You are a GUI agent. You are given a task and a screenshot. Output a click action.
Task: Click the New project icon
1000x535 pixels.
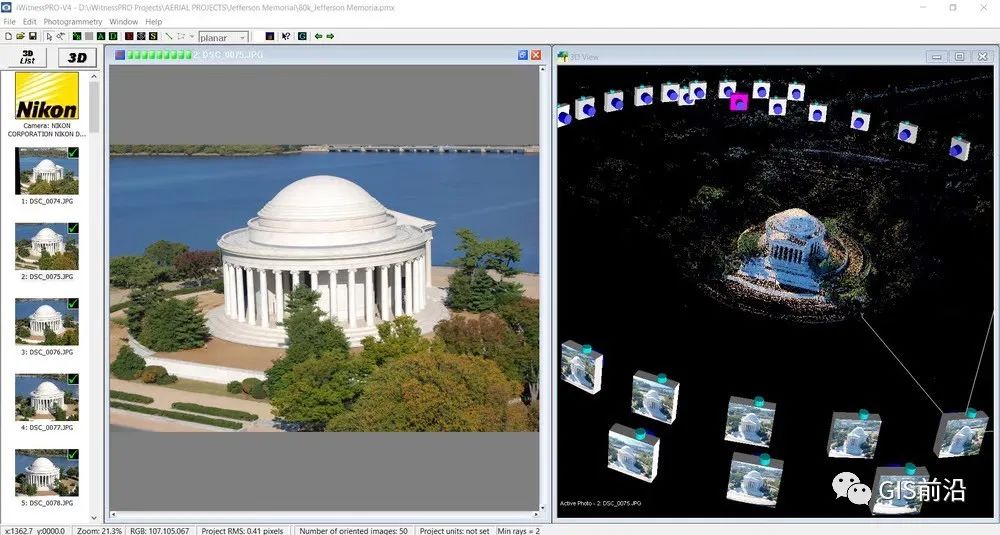tap(8, 37)
